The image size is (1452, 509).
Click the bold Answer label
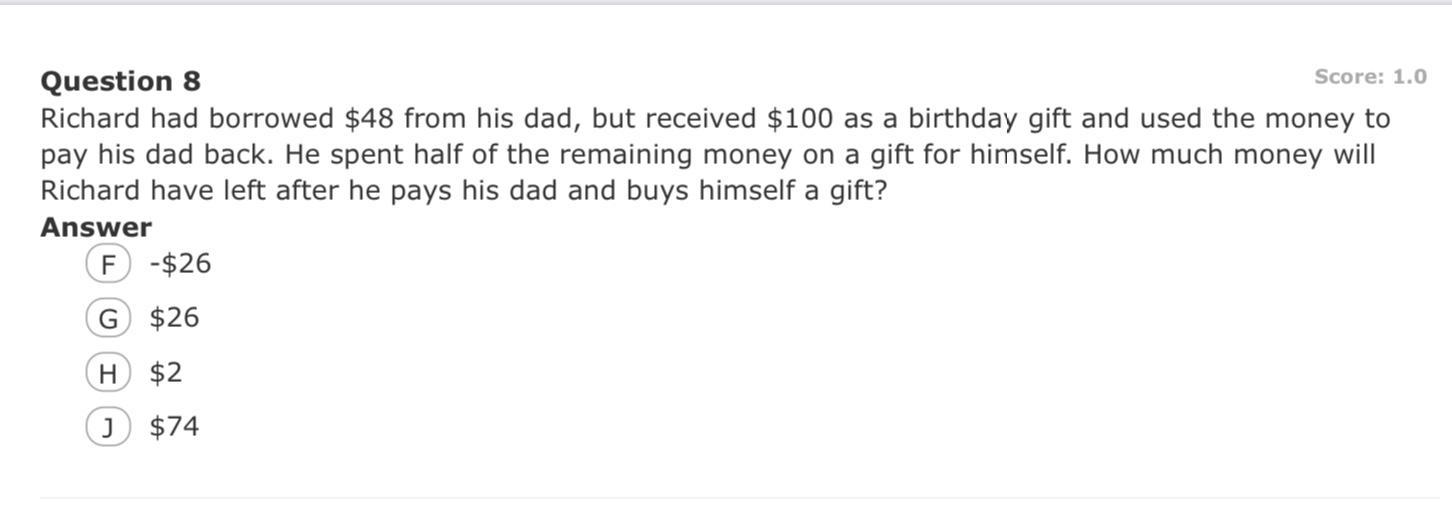pos(96,228)
